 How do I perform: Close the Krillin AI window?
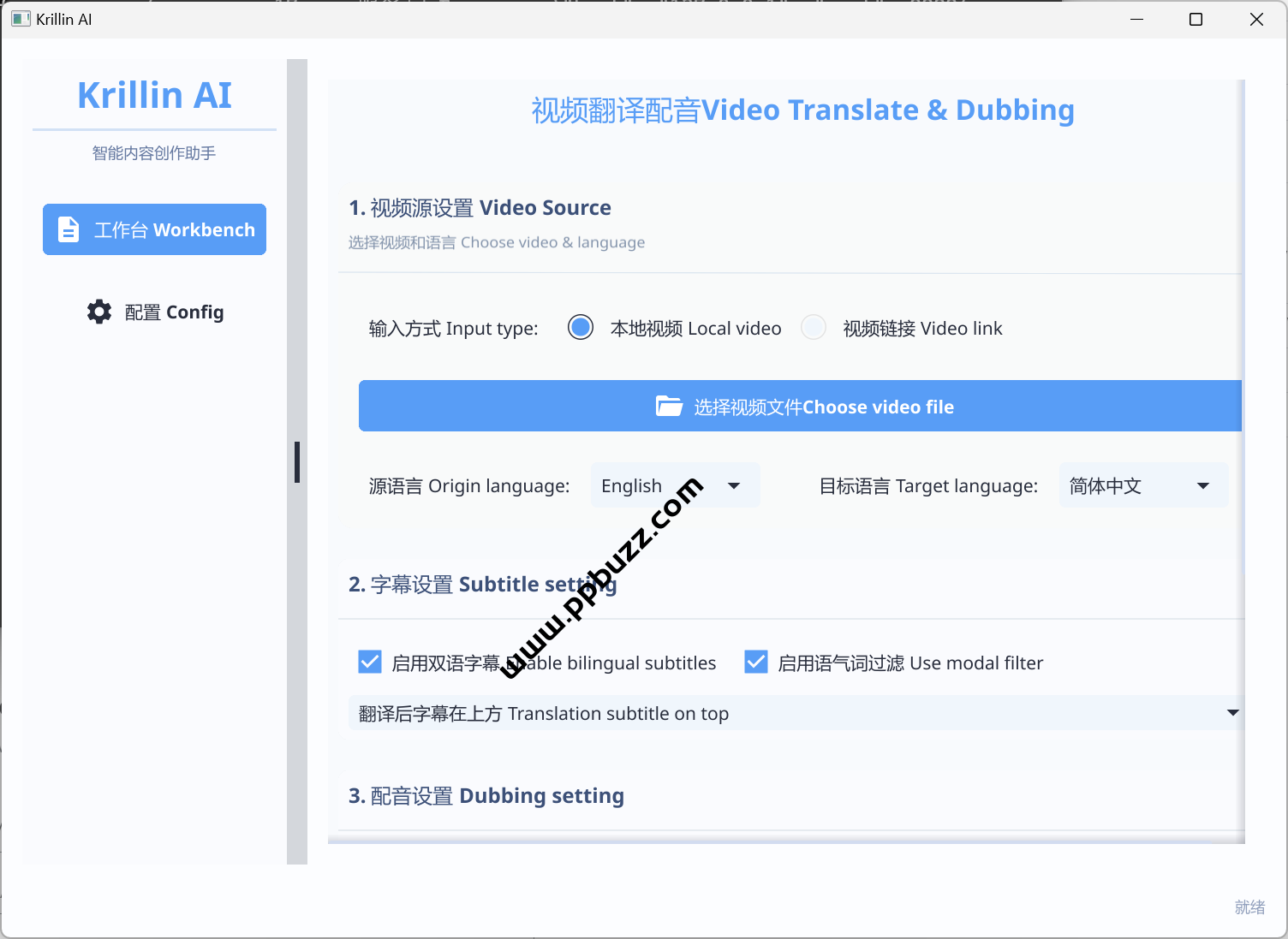point(1256,19)
